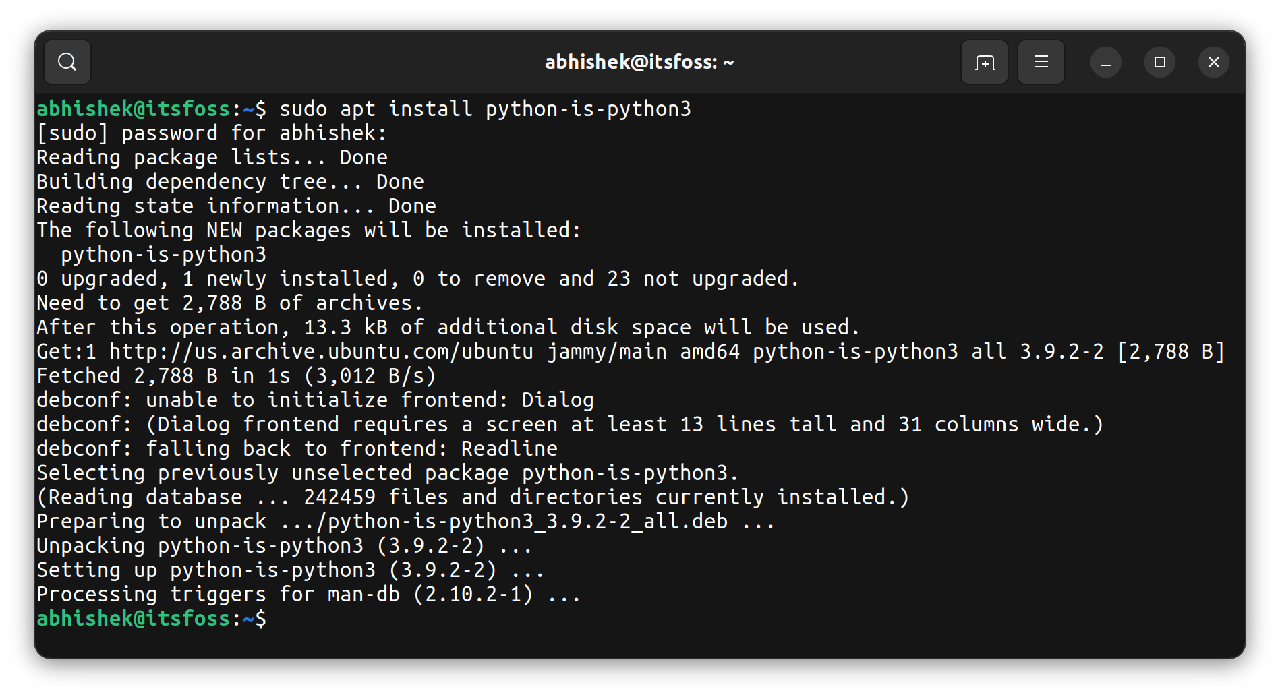Close the terminal window
This screenshot has width=1280, height=697.
tap(1214, 62)
